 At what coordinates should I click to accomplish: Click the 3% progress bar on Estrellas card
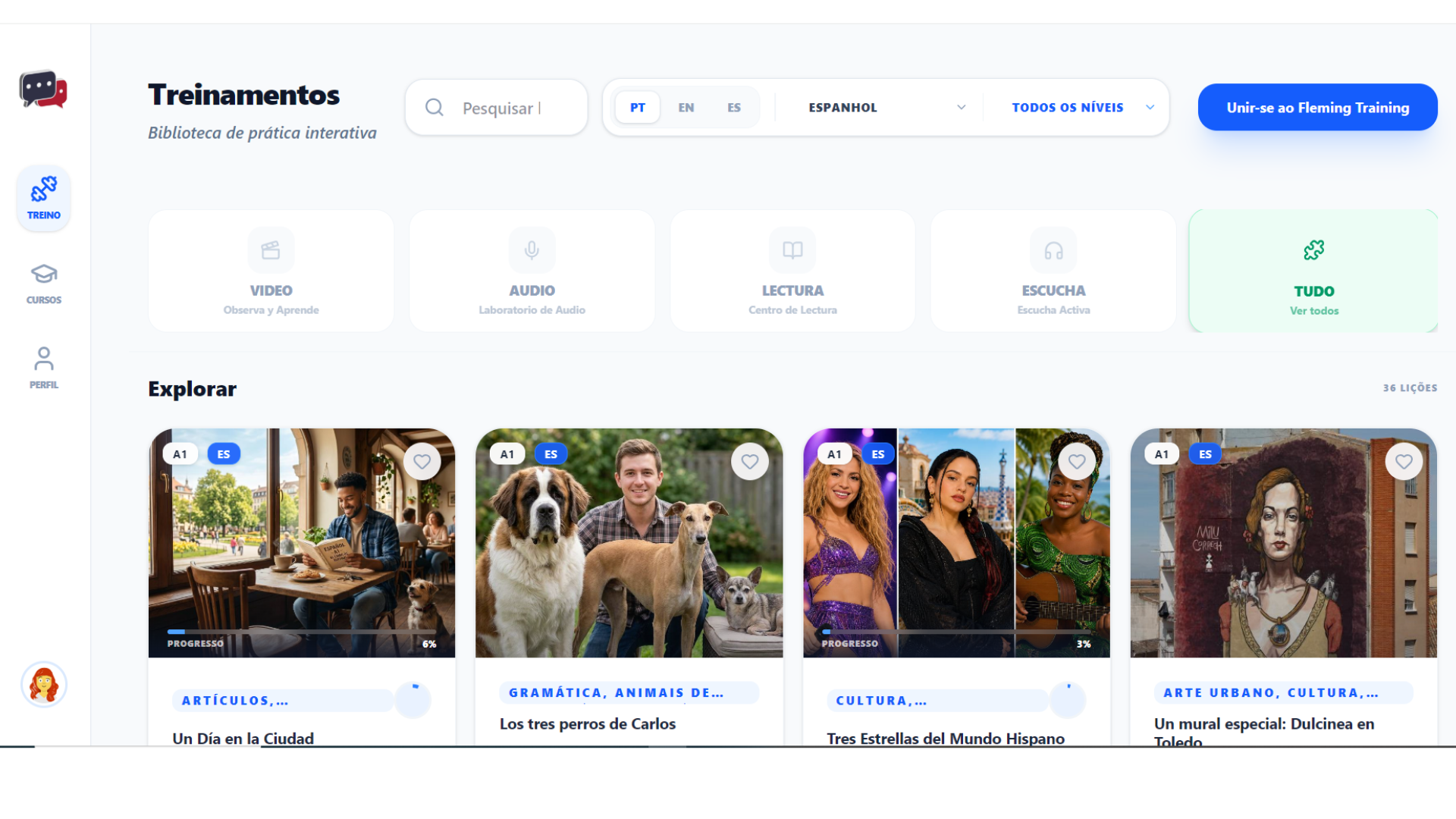click(956, 632)
